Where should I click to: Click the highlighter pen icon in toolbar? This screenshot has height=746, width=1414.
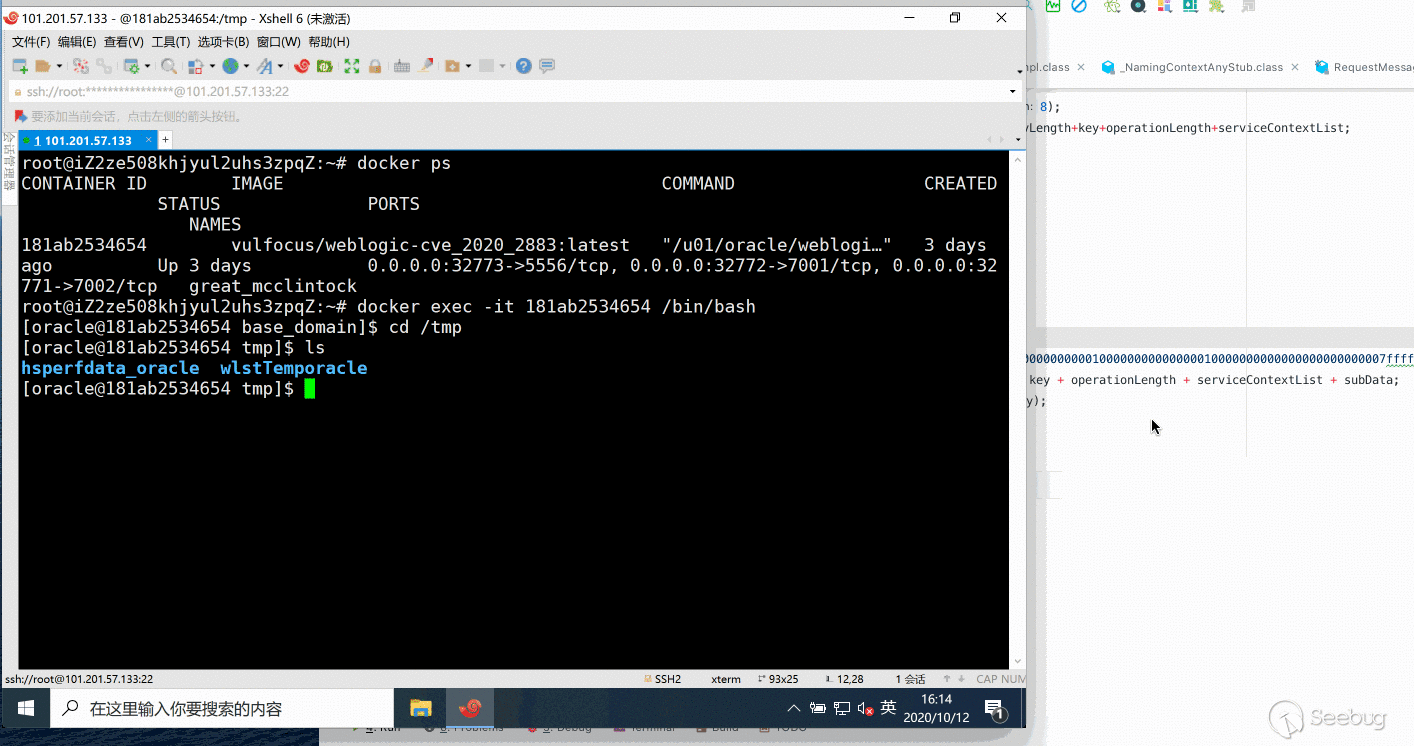[426, 66]
